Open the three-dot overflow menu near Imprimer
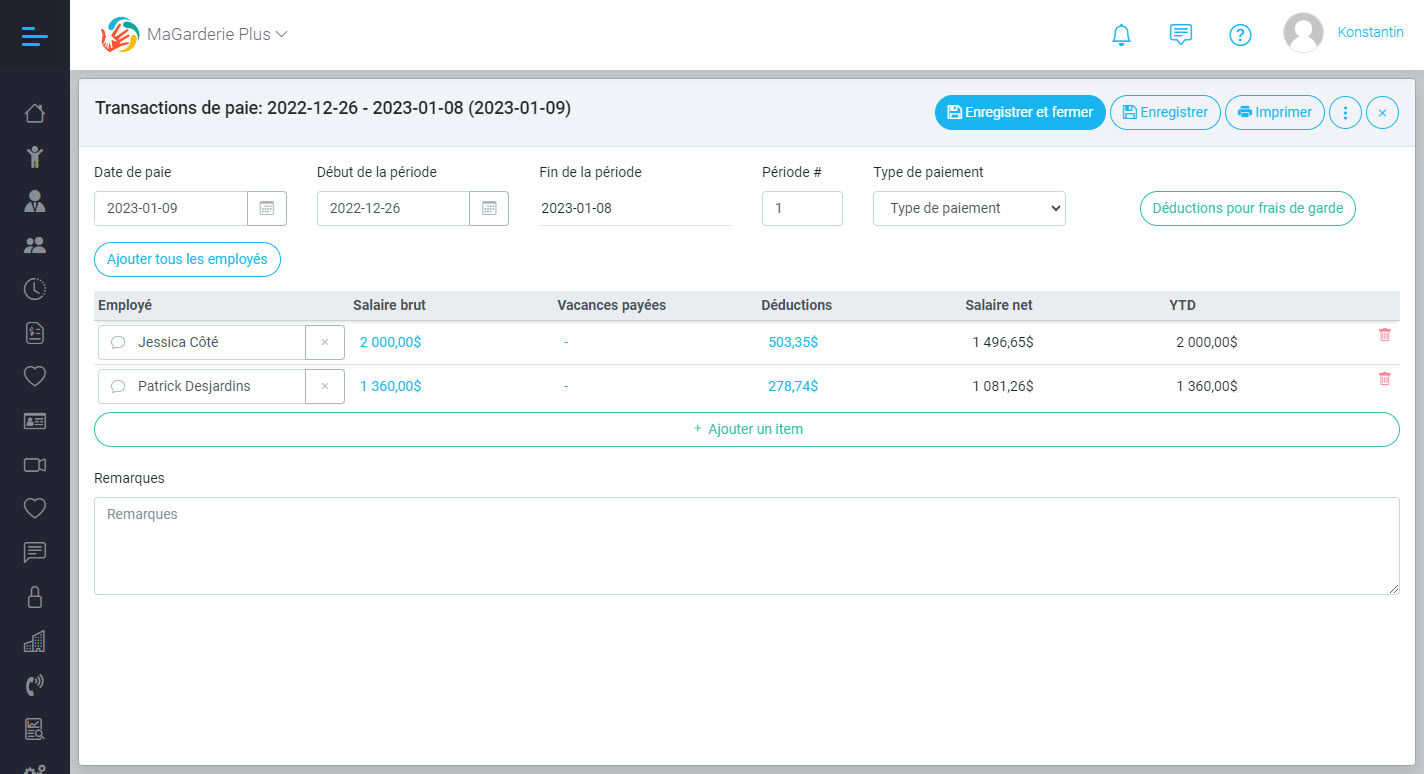Screen dimensions: 1424x774 1345,112
